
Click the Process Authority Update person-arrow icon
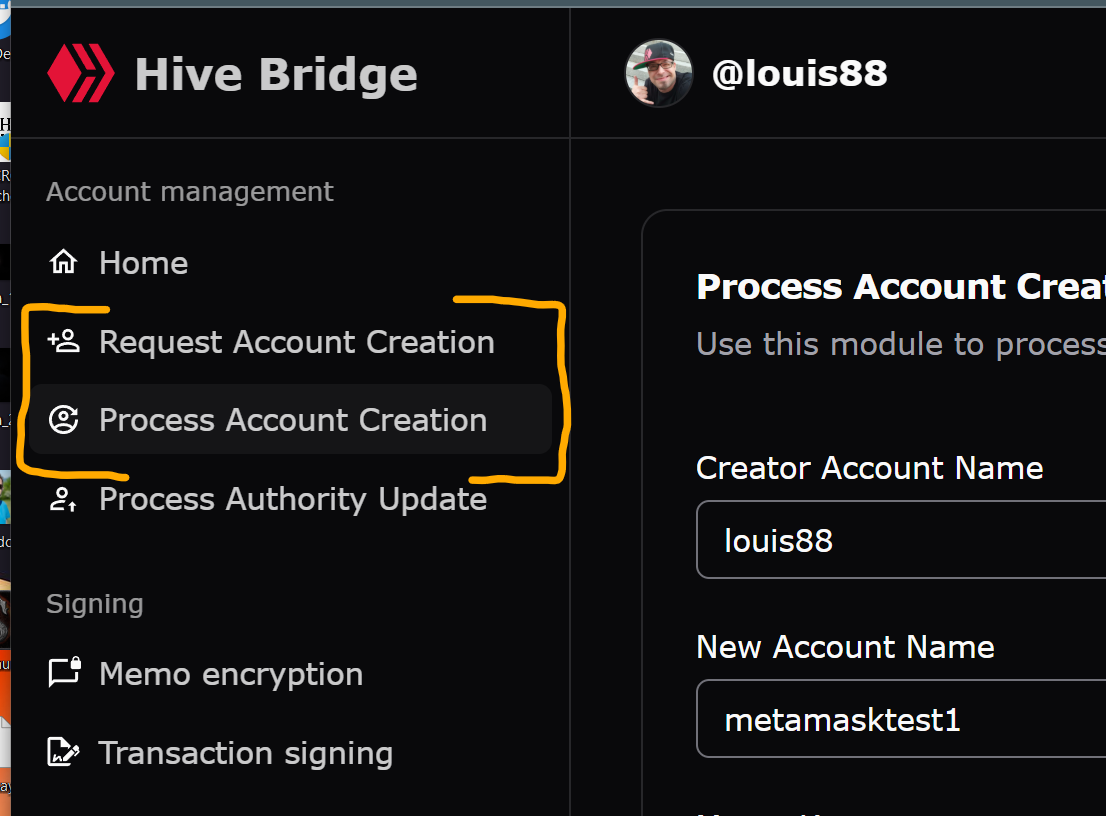[x=63, y=499]
